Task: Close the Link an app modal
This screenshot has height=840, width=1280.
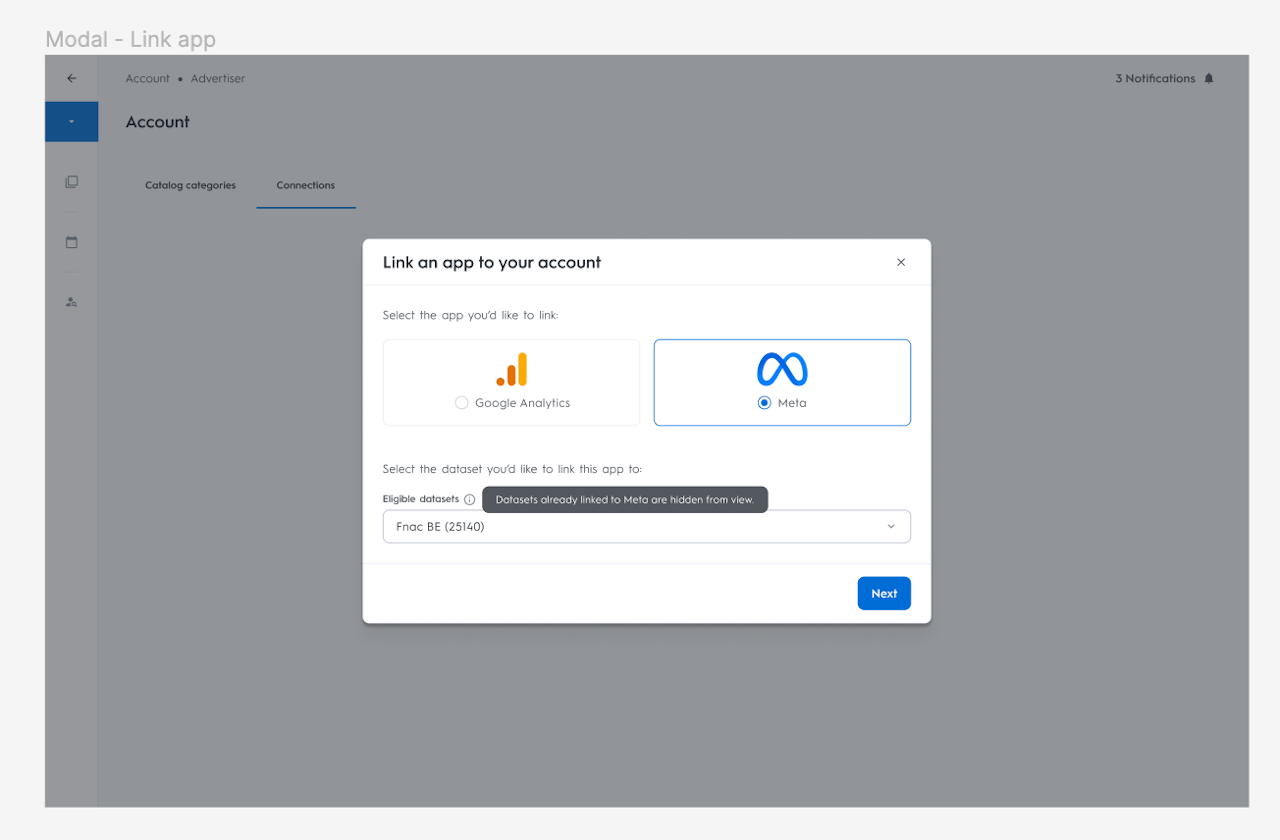Action: tap(901, 262)
